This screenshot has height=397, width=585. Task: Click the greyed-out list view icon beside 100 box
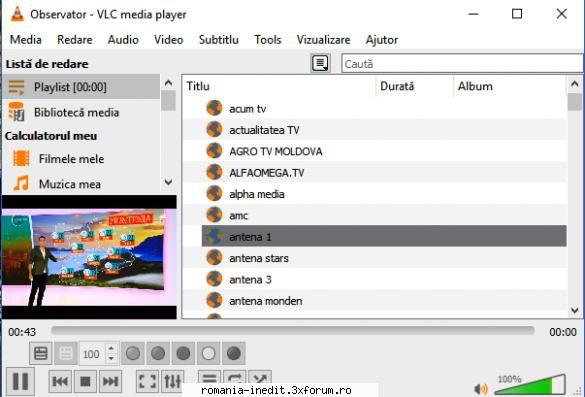click(x=66, y=353)
